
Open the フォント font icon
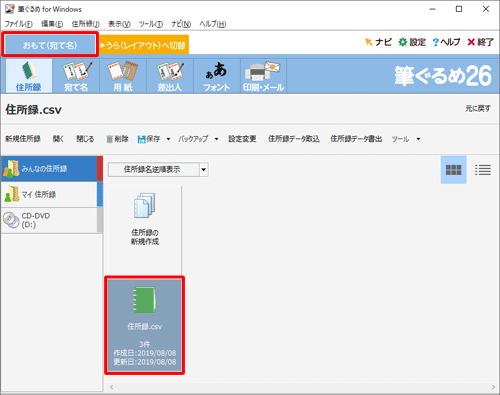click(217, 76)
